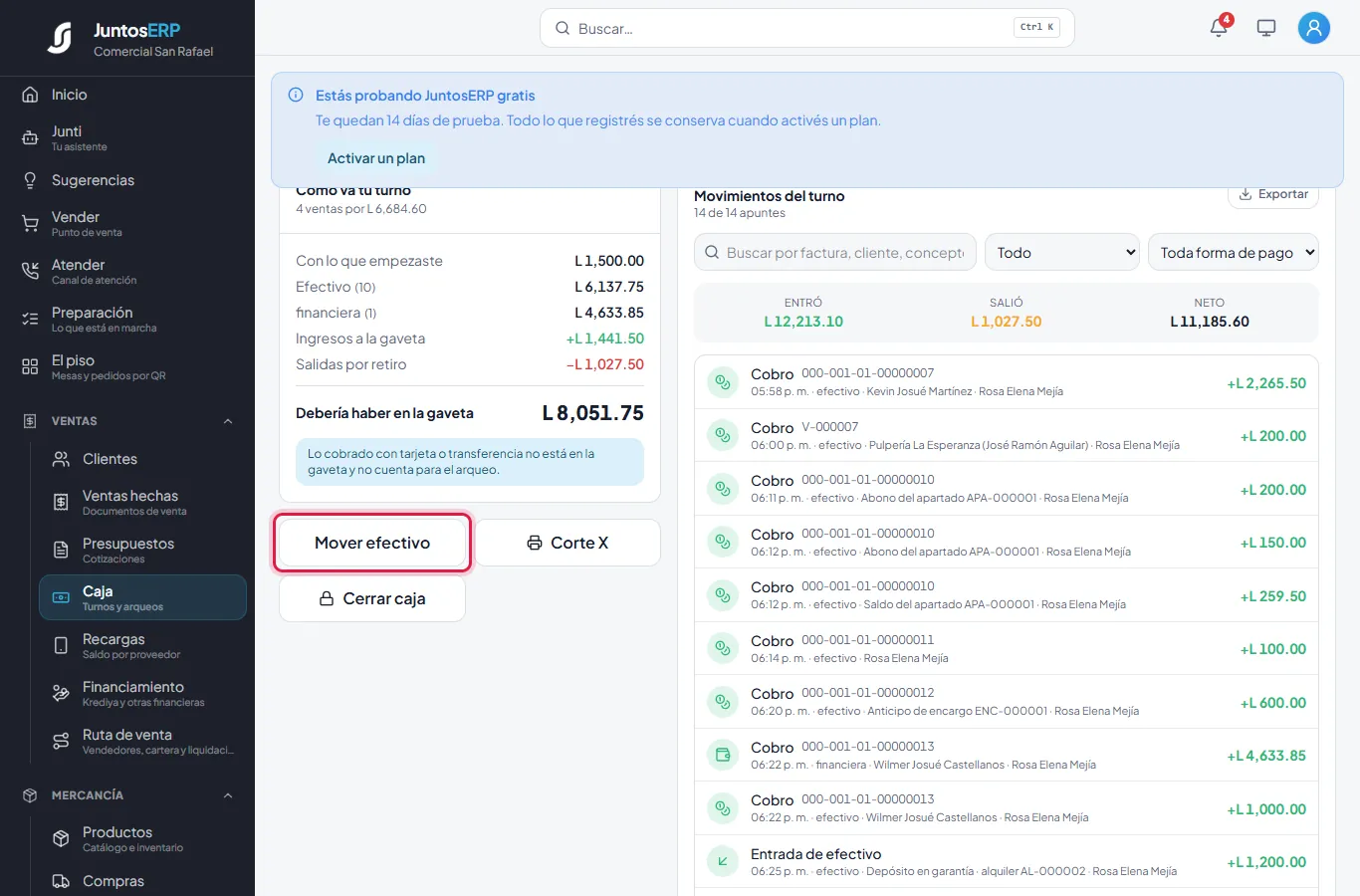Click the Corte X button

point(567,543)
